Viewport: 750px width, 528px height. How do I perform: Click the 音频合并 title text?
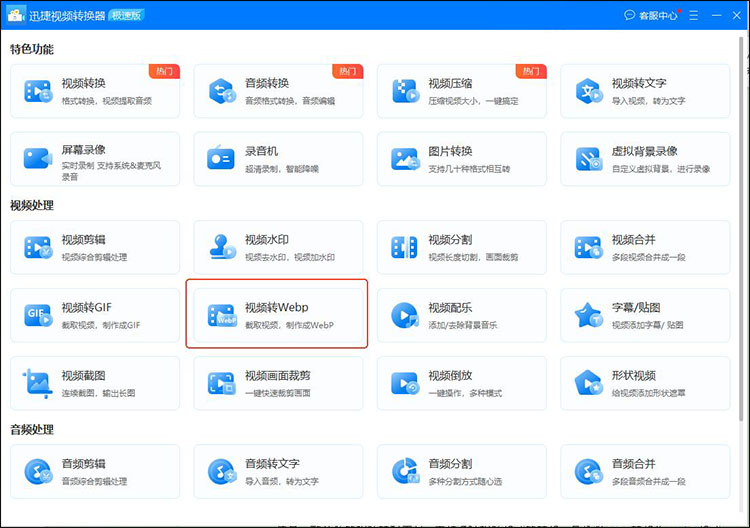click(634, 464)
